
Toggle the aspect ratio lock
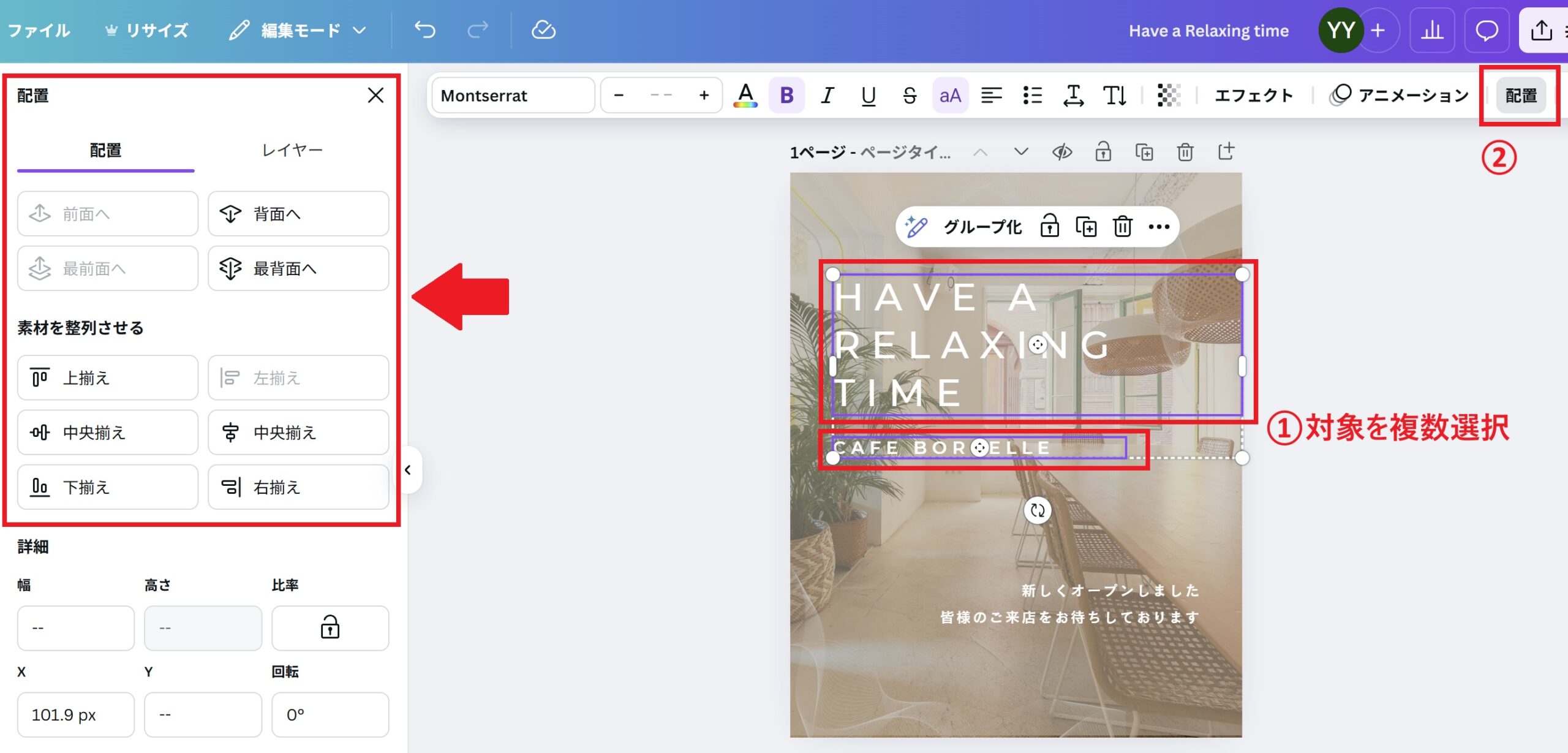(x=330, y=627)
